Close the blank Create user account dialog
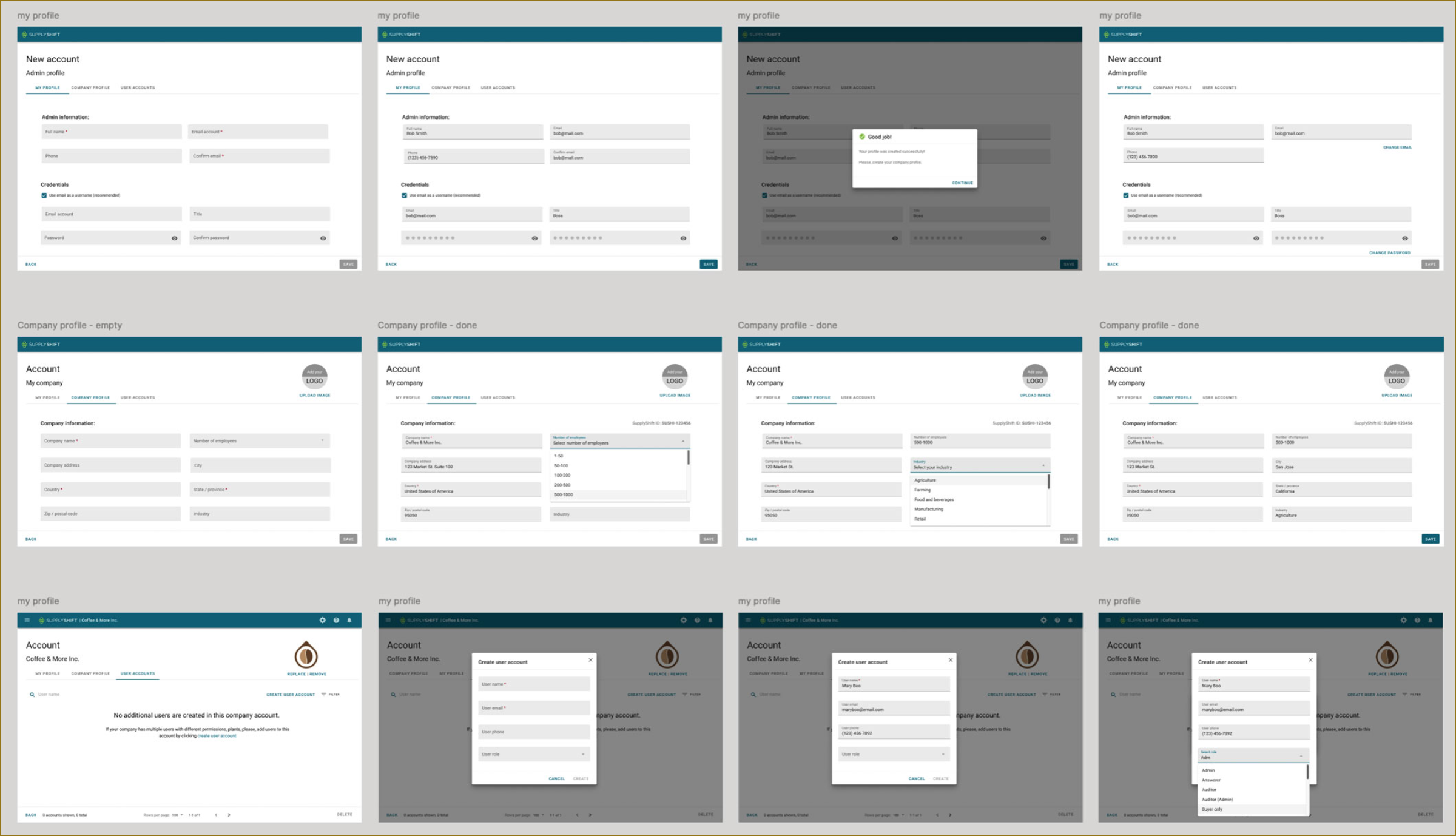The width and height of the screenshot is (1456, 836). click(x=590, y=659)
